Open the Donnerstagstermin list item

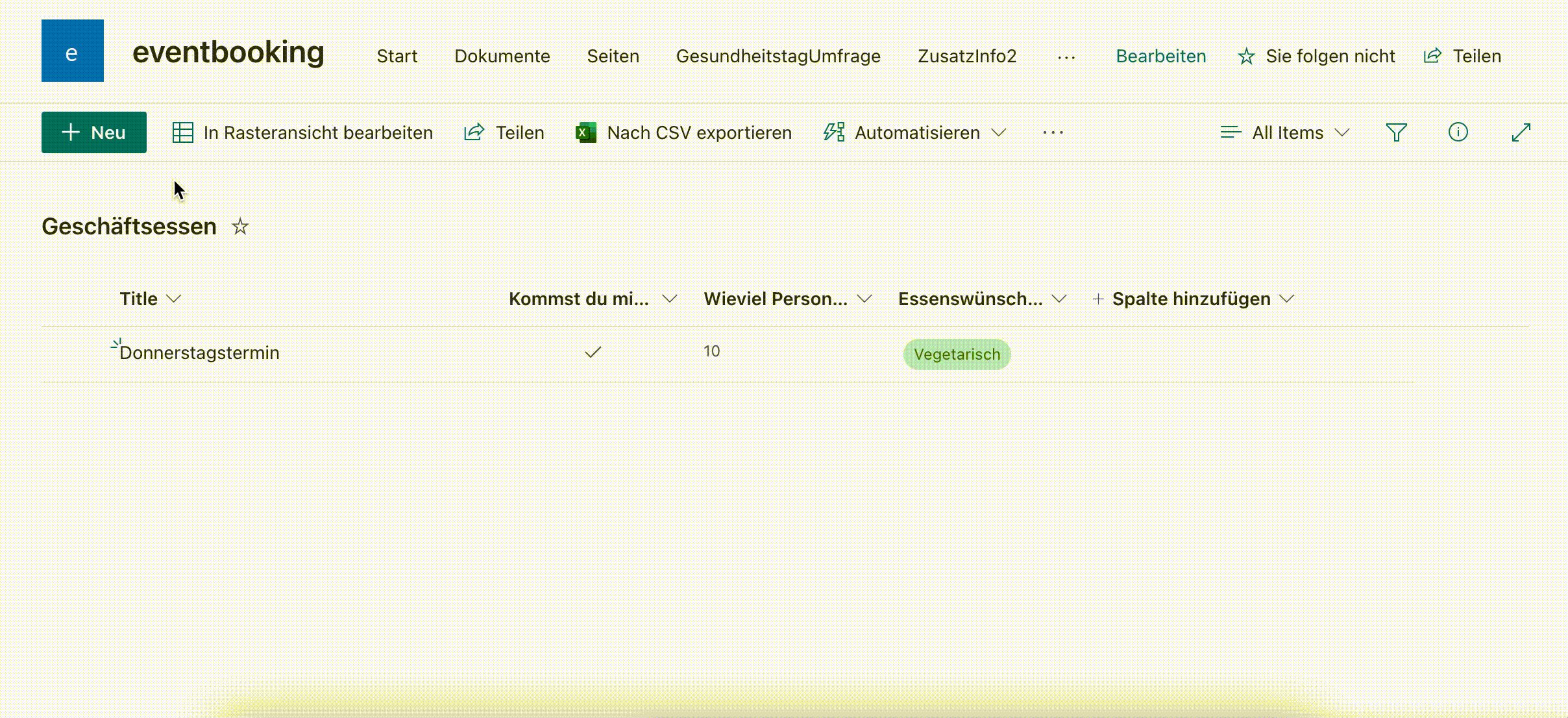tap(199, 351)
